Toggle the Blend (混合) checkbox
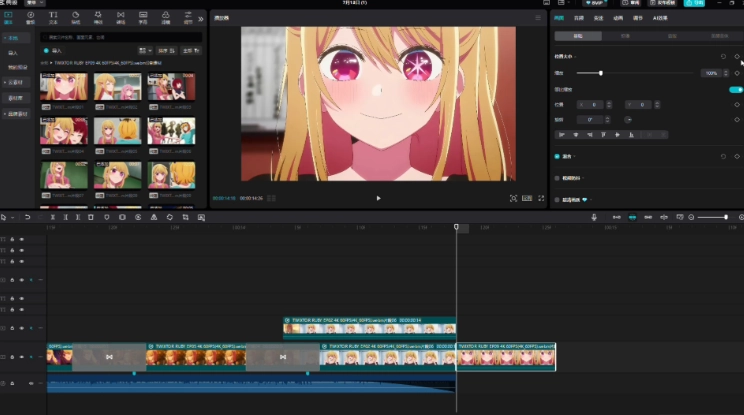Image resolution: width=744 pixels, height=415 pixels. click(x=557, y=157)
